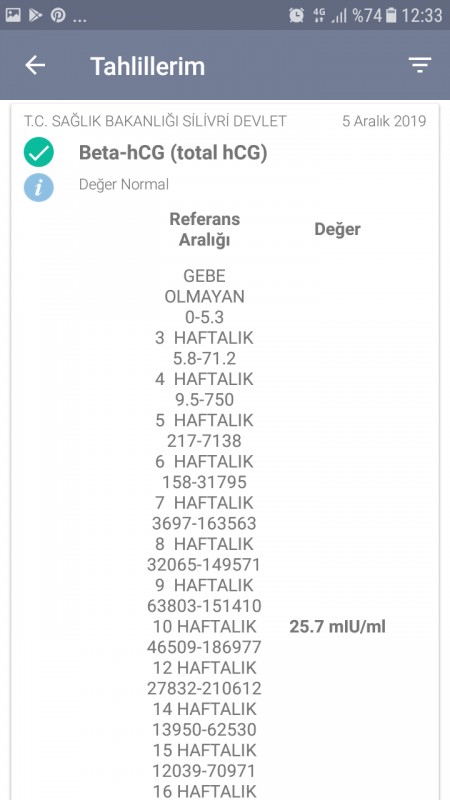Select the Tahlillerim page title

147,66
